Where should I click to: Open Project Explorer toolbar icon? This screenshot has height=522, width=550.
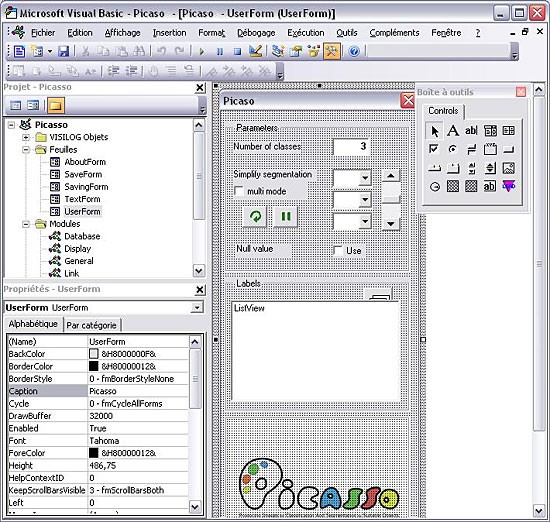pyautogui.click(x=278, y=52)
